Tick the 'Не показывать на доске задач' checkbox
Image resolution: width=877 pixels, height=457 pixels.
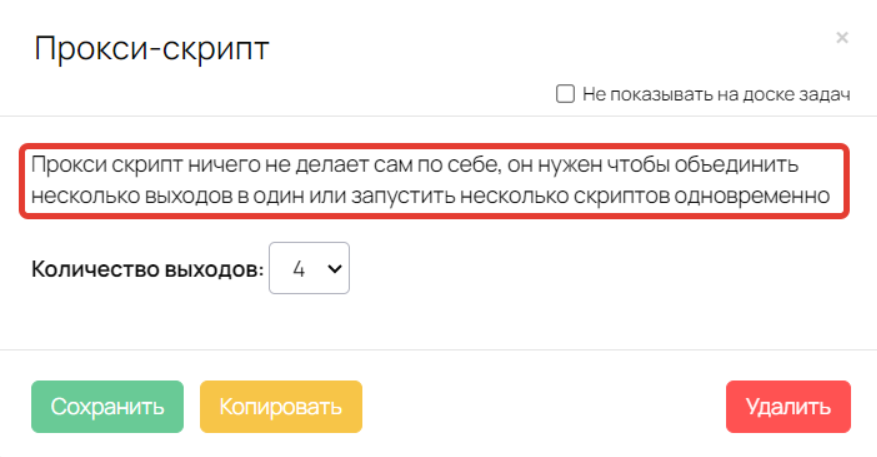click(565, 93)
